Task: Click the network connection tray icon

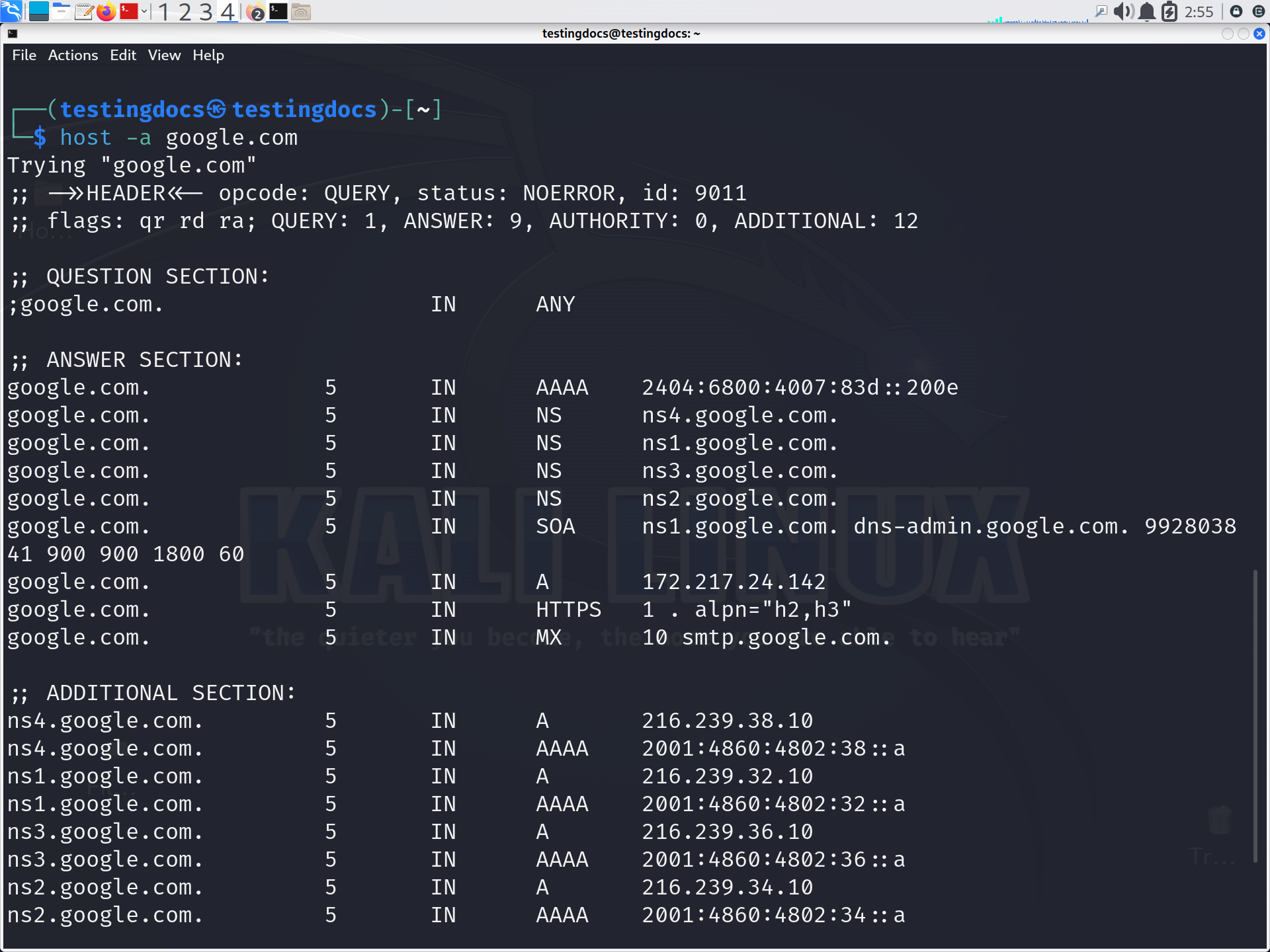Action: [x=1101, y=11]
